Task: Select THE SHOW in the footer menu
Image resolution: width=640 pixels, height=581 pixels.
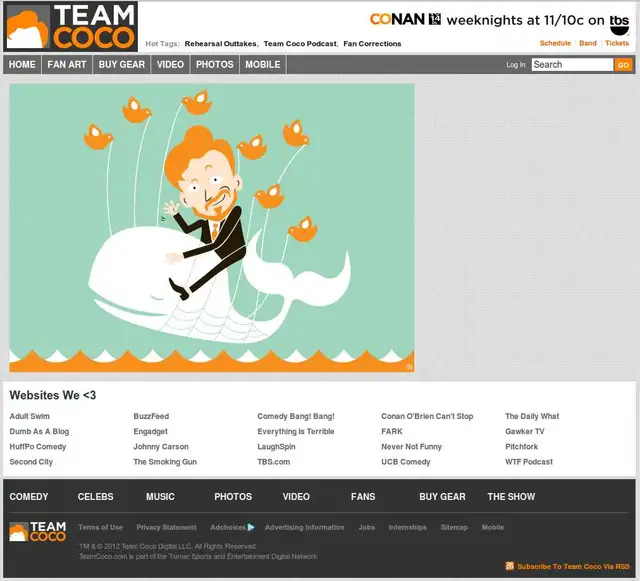Action: point(511,496)
